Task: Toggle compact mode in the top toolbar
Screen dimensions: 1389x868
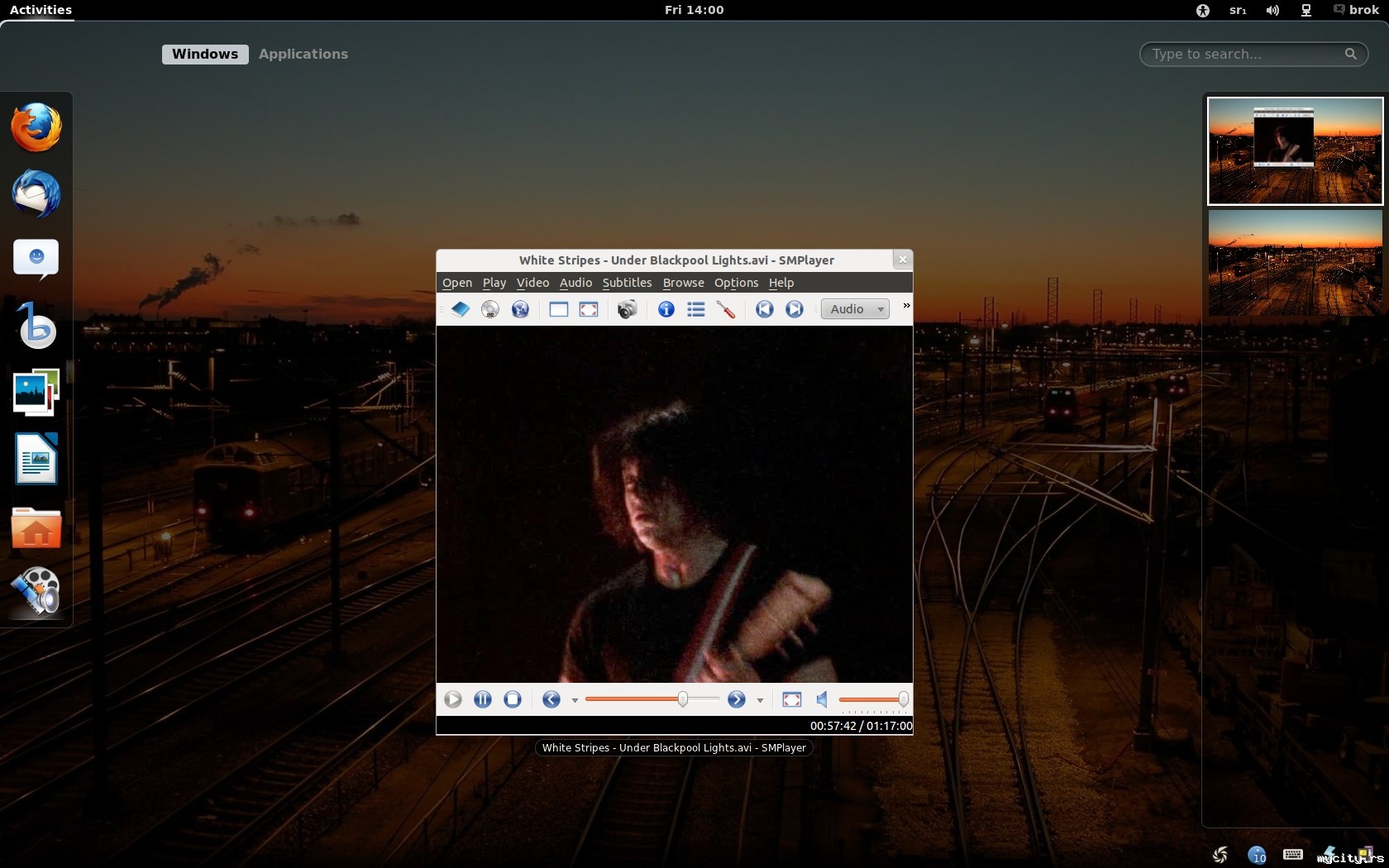Action: [559, 309]
